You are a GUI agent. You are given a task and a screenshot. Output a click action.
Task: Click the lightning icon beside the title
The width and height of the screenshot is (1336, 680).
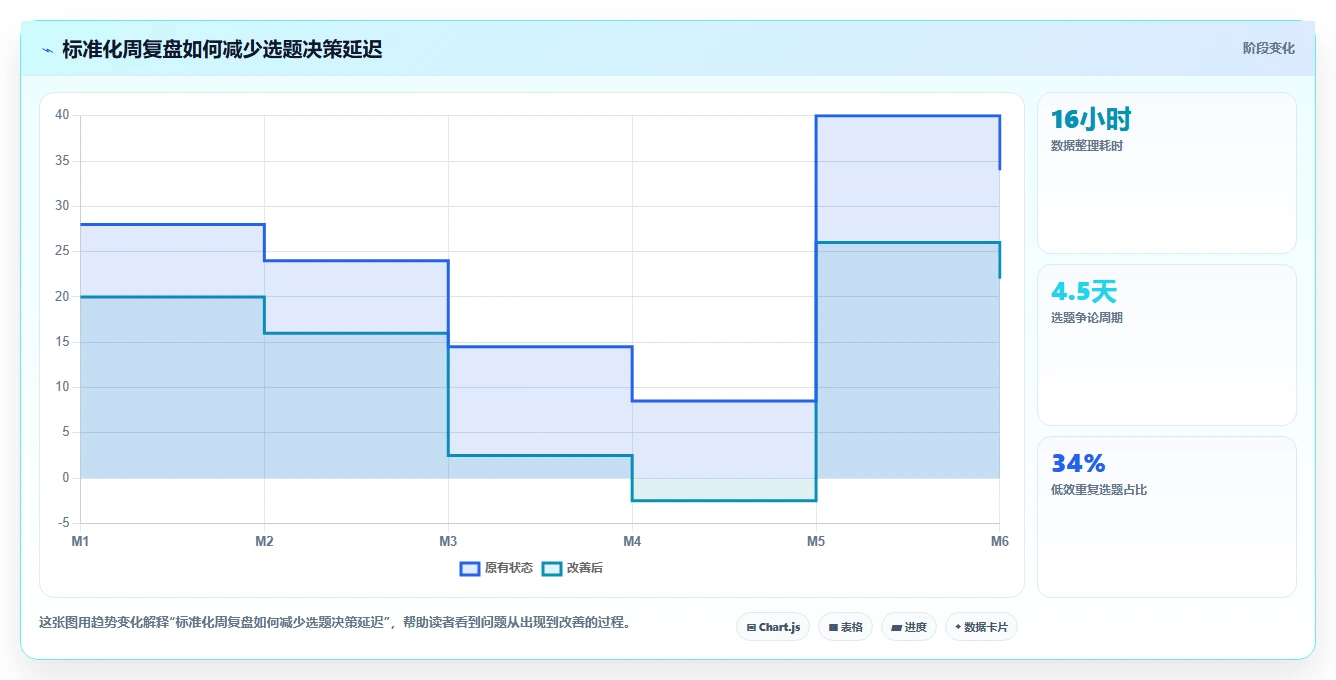[47, 49]
